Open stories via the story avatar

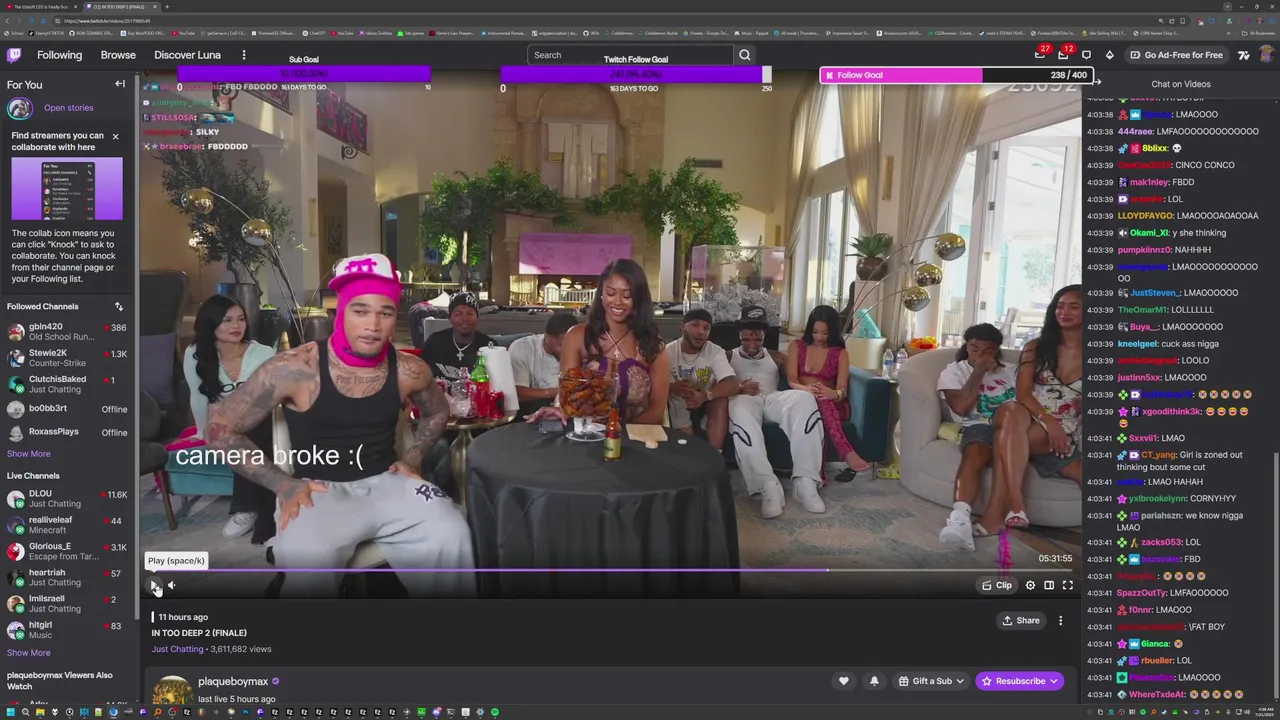[x=20, y=108]
